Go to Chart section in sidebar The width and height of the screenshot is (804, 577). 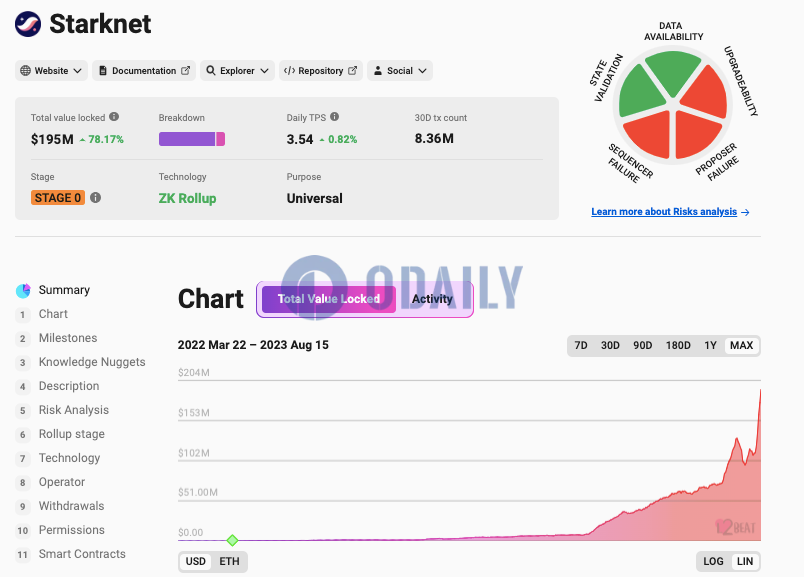click(53, 314)
